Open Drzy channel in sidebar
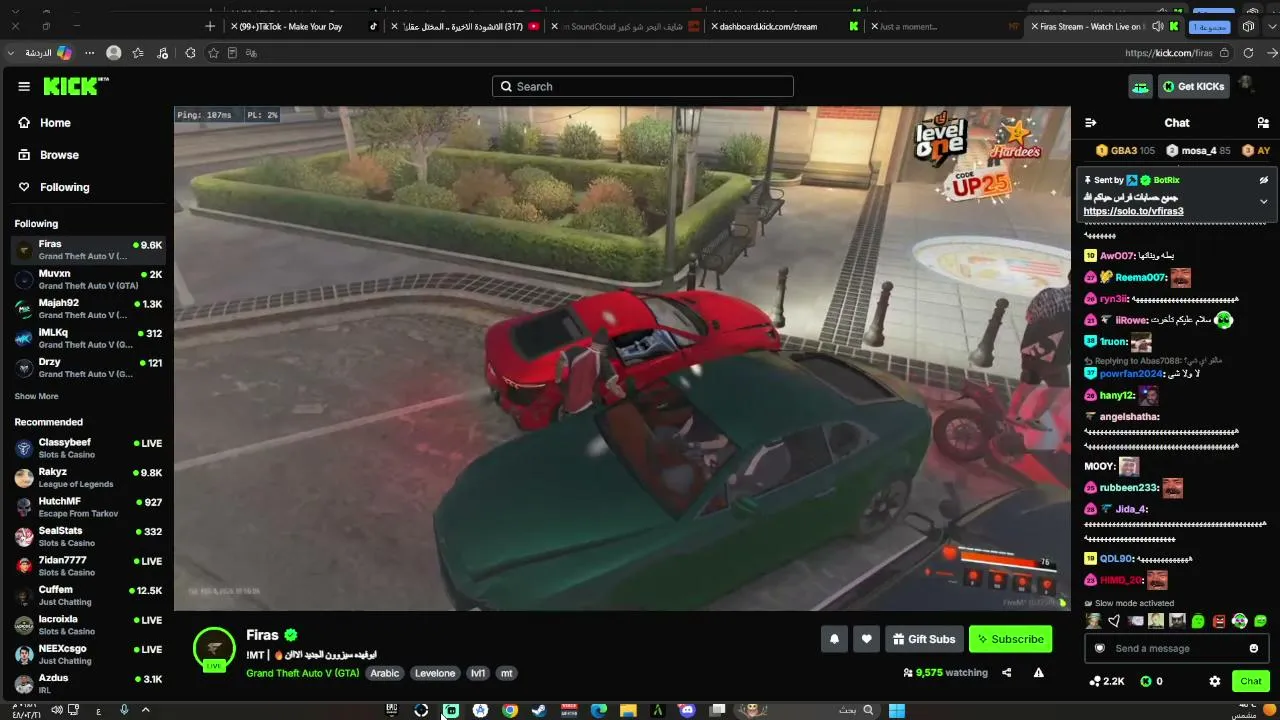Image resolution: width=1280 pixels, height=720 pixels. [88, 368]
